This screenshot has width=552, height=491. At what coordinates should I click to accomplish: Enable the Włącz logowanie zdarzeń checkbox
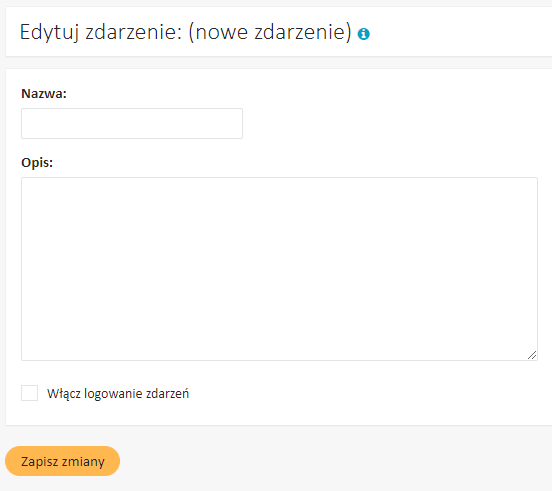click(x=30, y=393)
